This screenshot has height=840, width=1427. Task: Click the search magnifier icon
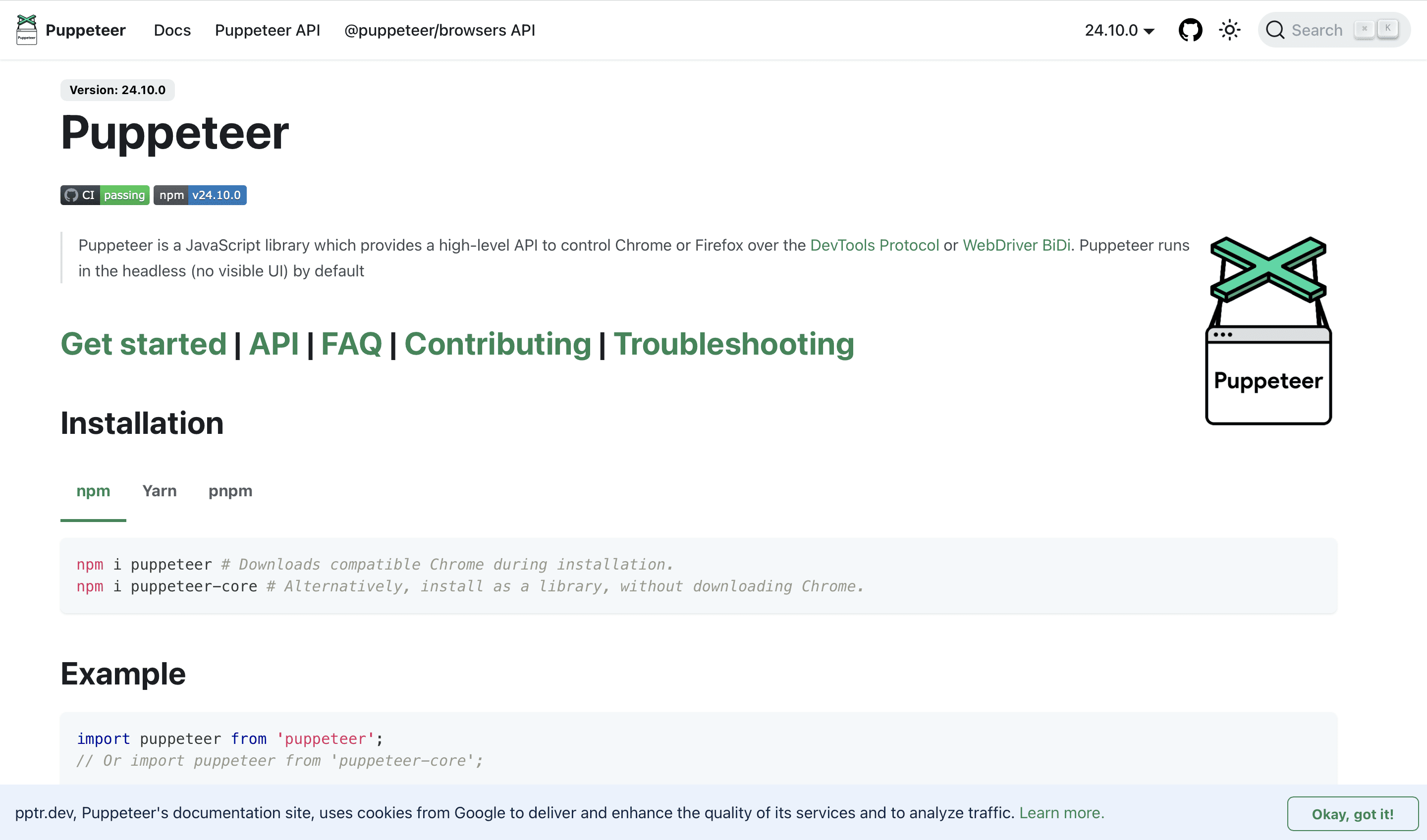point(1275,30)
